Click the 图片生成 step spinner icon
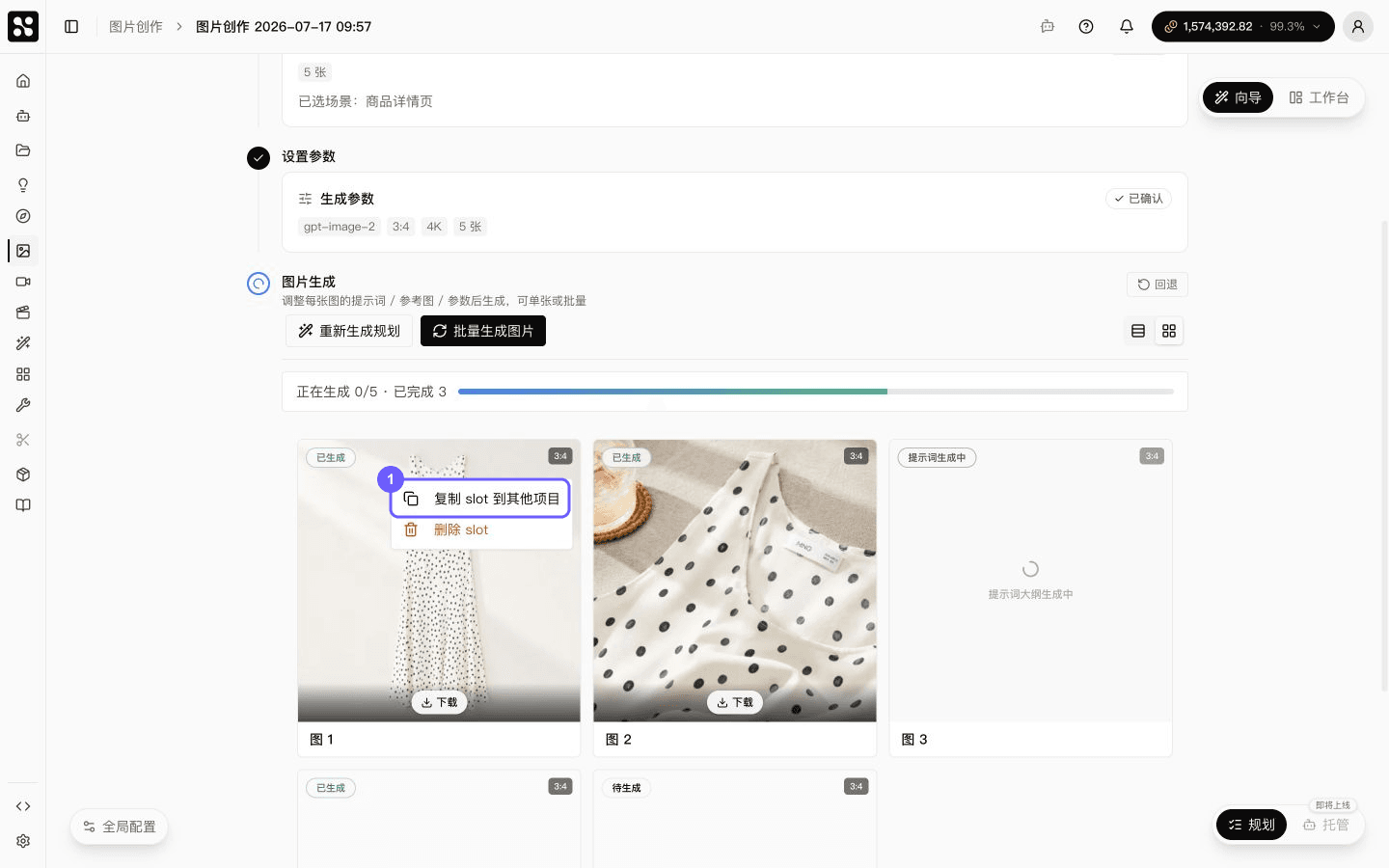1389x868 pixels. click(x=259, y=283)
